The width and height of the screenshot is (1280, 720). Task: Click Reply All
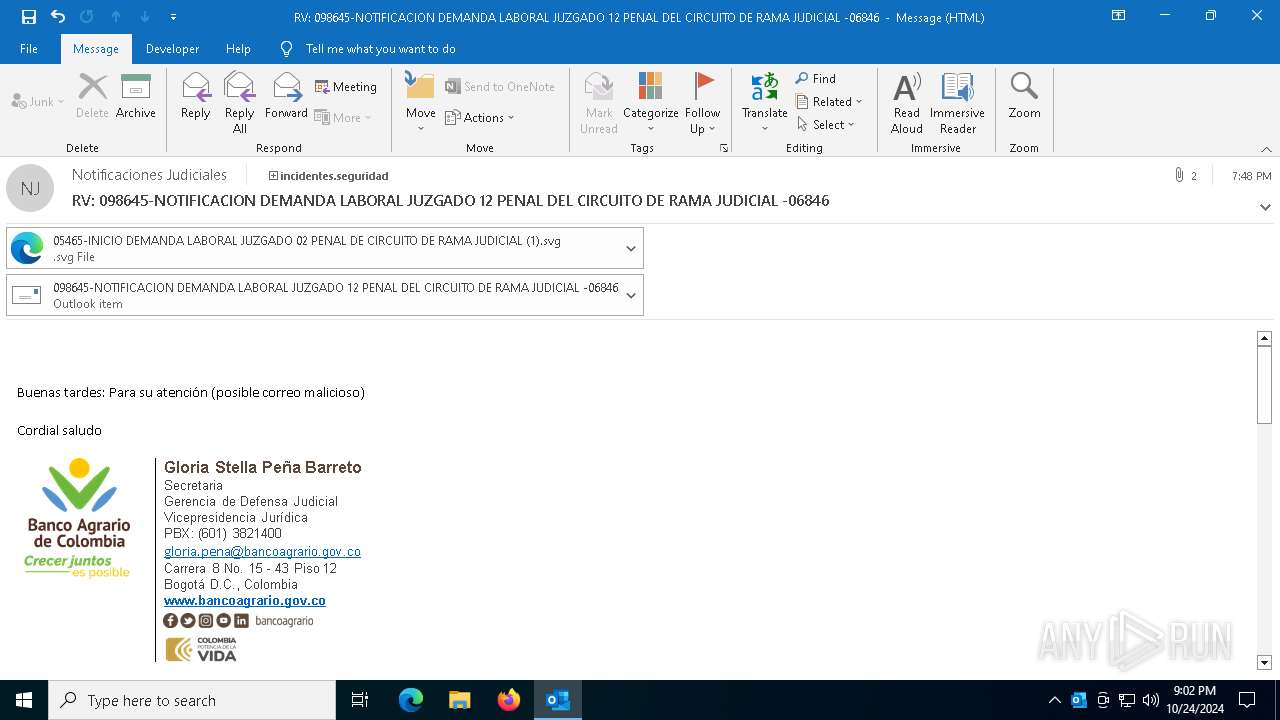coord(240,102)
